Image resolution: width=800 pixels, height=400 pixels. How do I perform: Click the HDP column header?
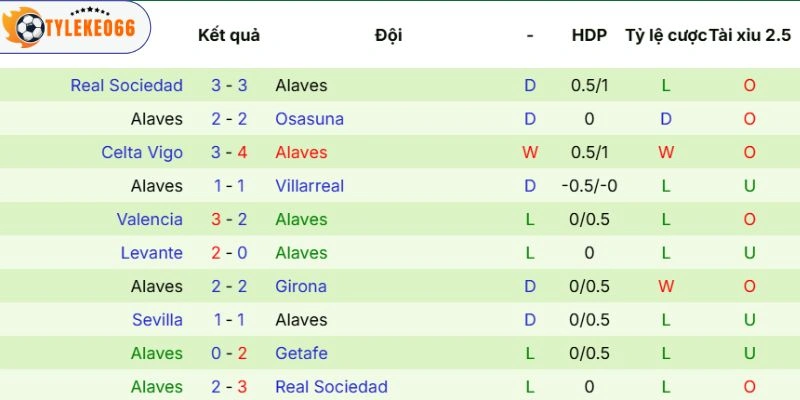coord(589,35)
